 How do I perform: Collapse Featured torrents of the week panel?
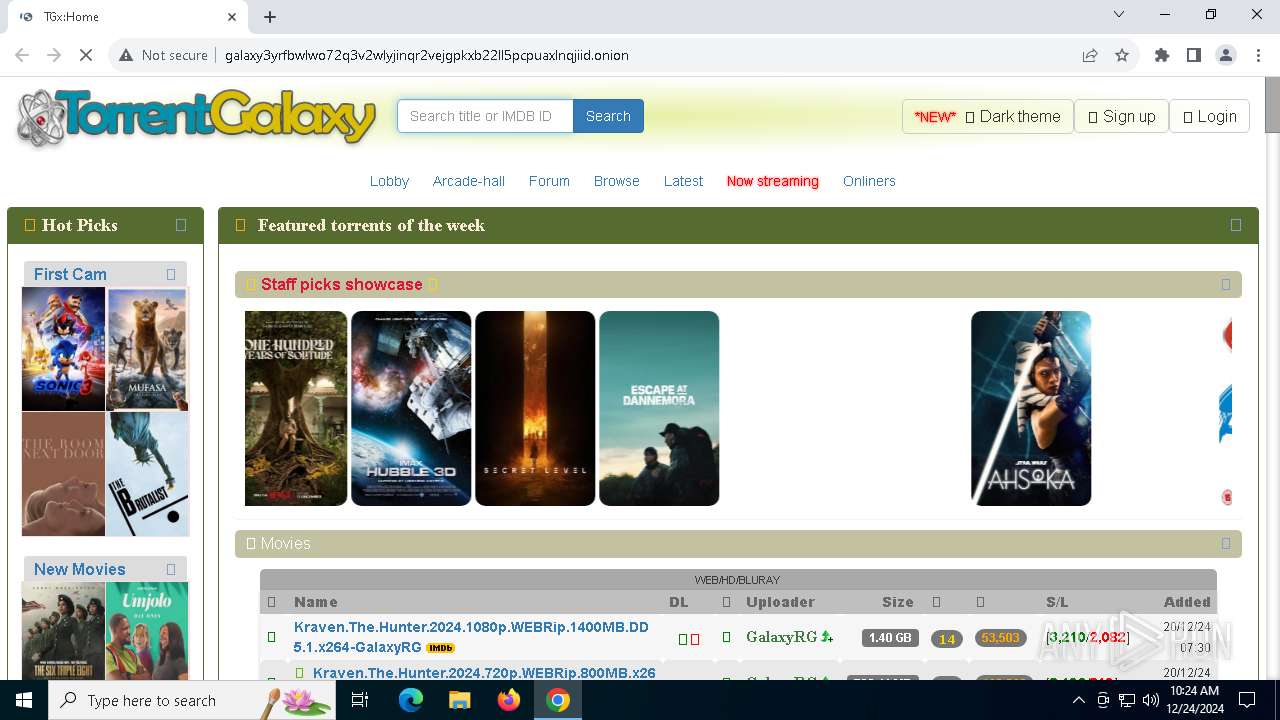tap(1236, 225)
